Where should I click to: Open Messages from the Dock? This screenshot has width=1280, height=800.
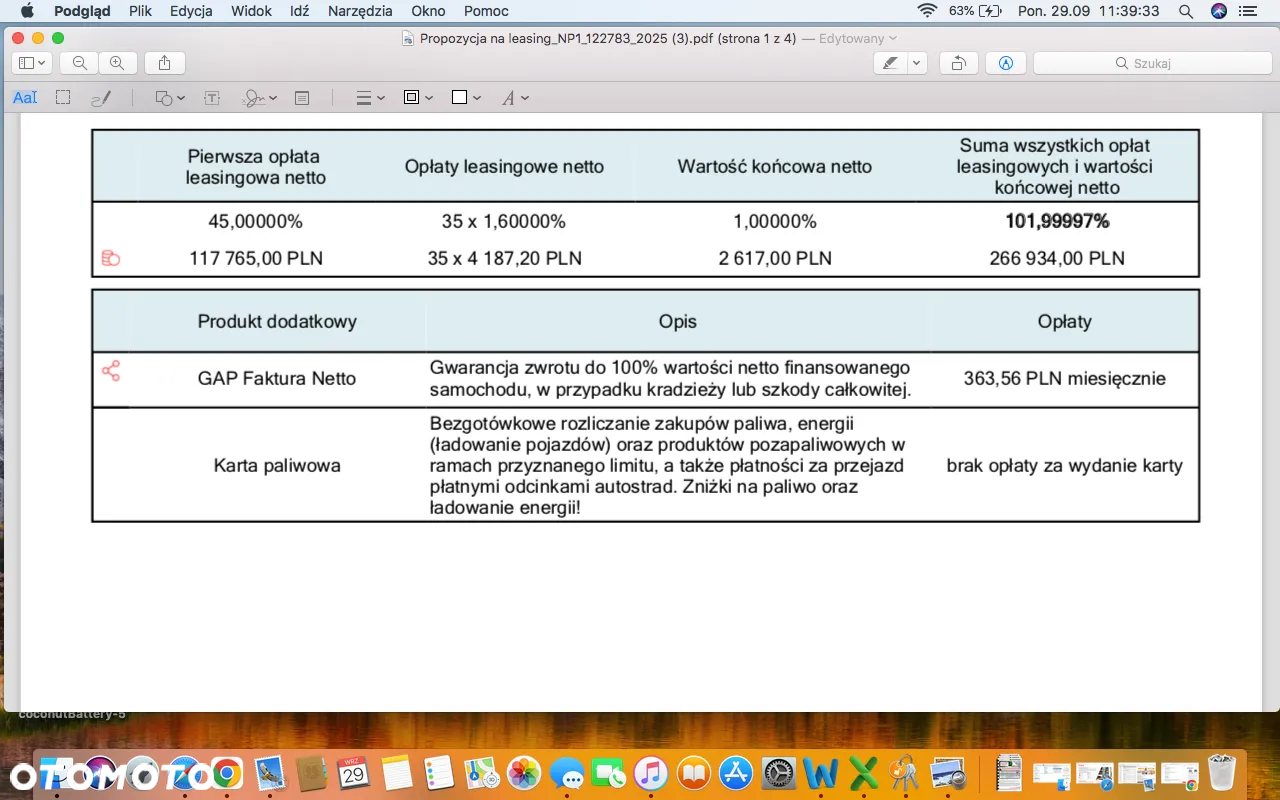click(567, 773)
